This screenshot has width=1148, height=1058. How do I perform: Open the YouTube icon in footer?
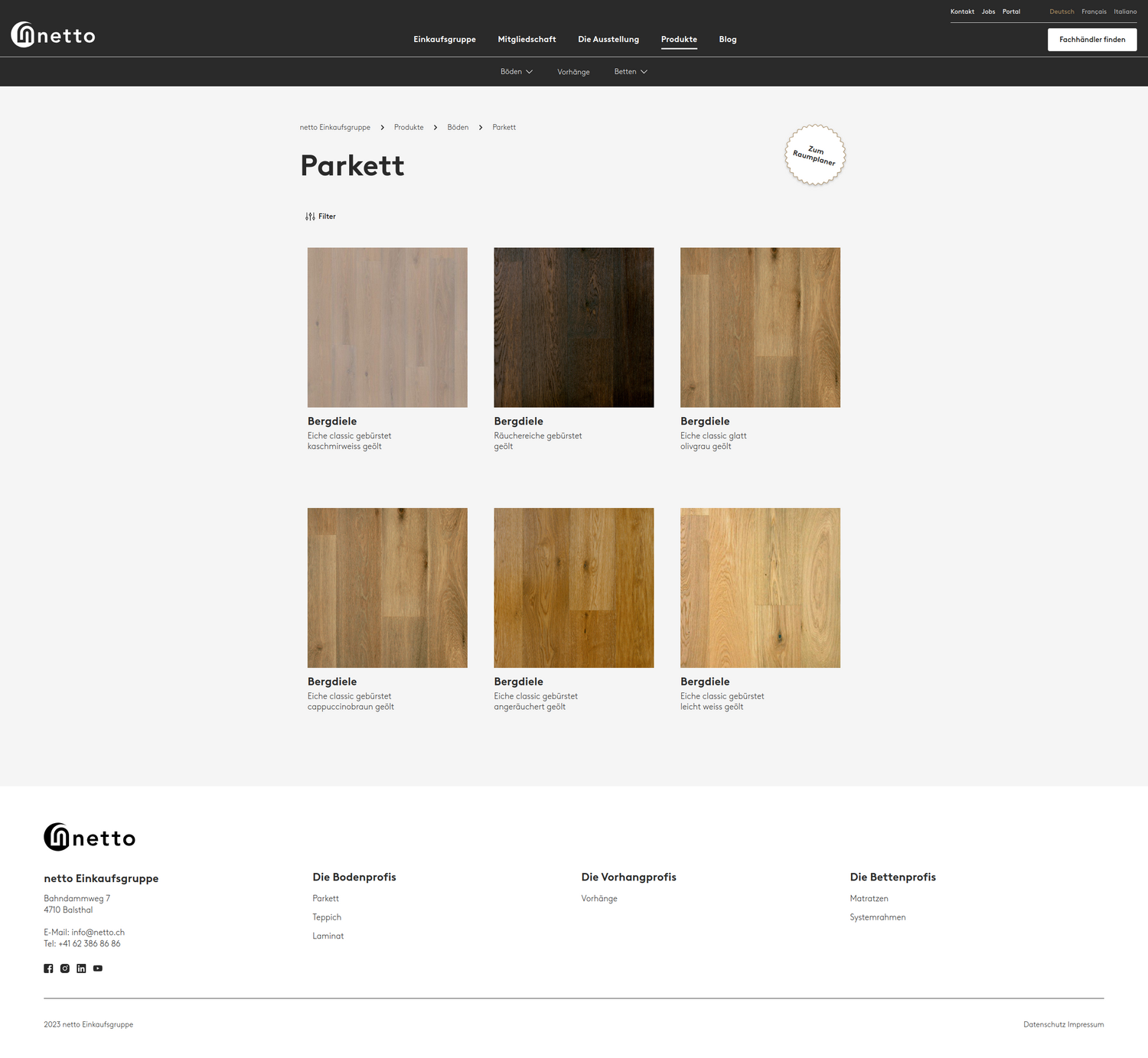98,968
